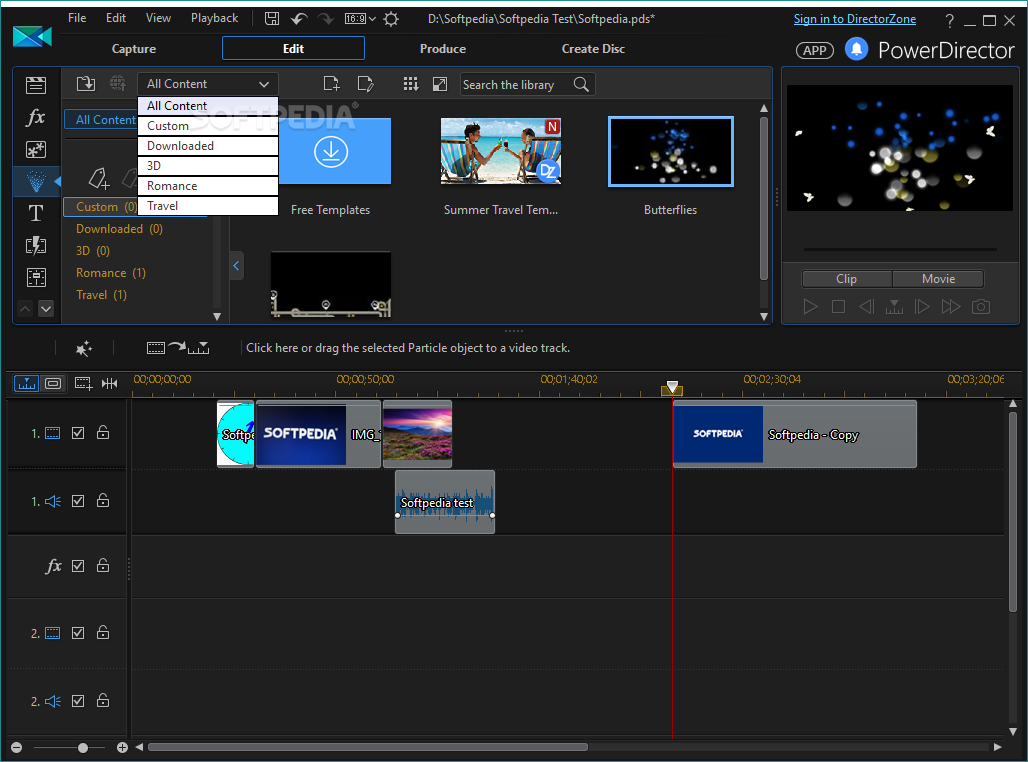Click the undo arrow icon
Screen dimensions: 1028x762
pos(299,18)
